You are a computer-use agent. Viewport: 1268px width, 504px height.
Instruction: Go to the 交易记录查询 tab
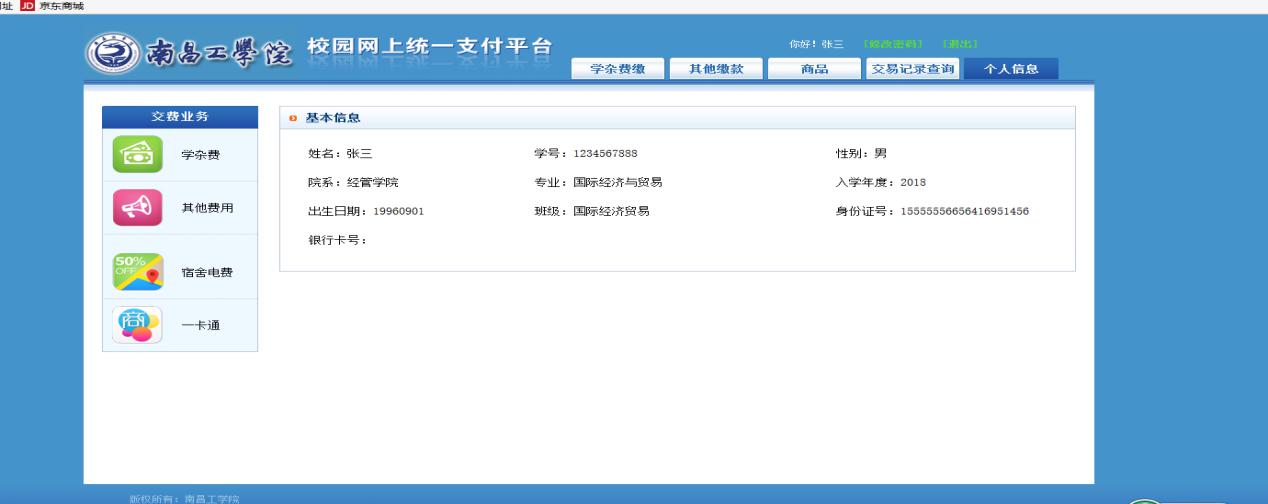point(912,69)
